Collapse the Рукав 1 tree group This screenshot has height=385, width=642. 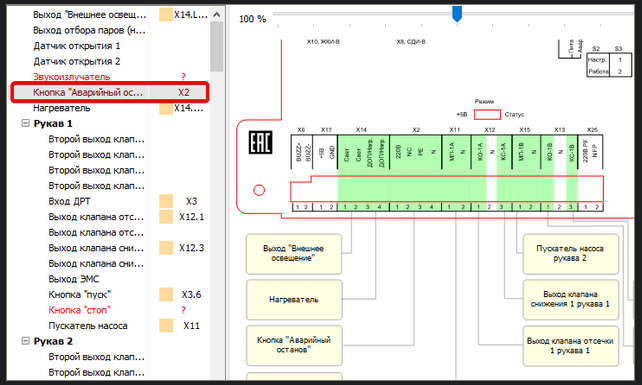[25, 123]
